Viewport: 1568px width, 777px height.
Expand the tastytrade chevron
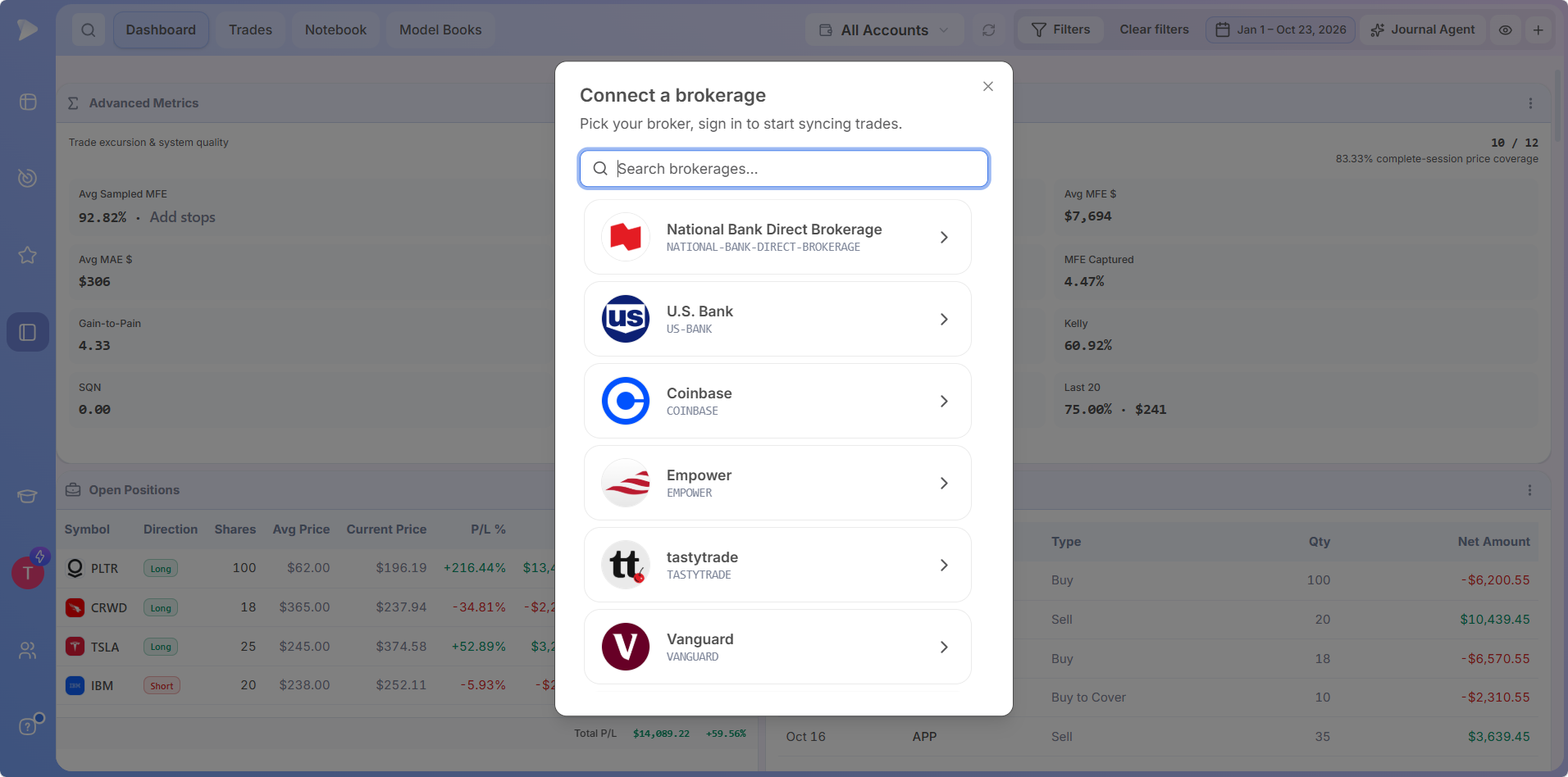pyautogui.click(x=944, y=566)
